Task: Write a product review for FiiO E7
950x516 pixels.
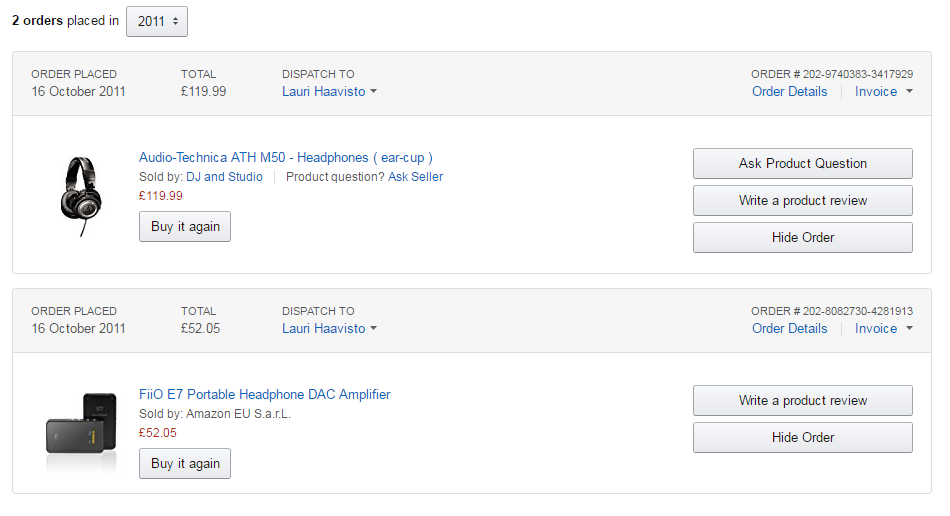Action: (x=802, y=400)
